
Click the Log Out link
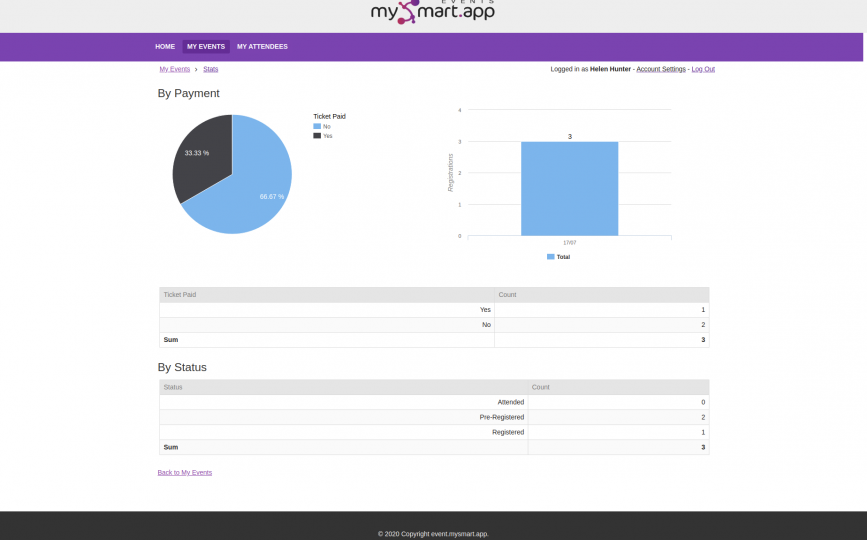pos(703,69)
